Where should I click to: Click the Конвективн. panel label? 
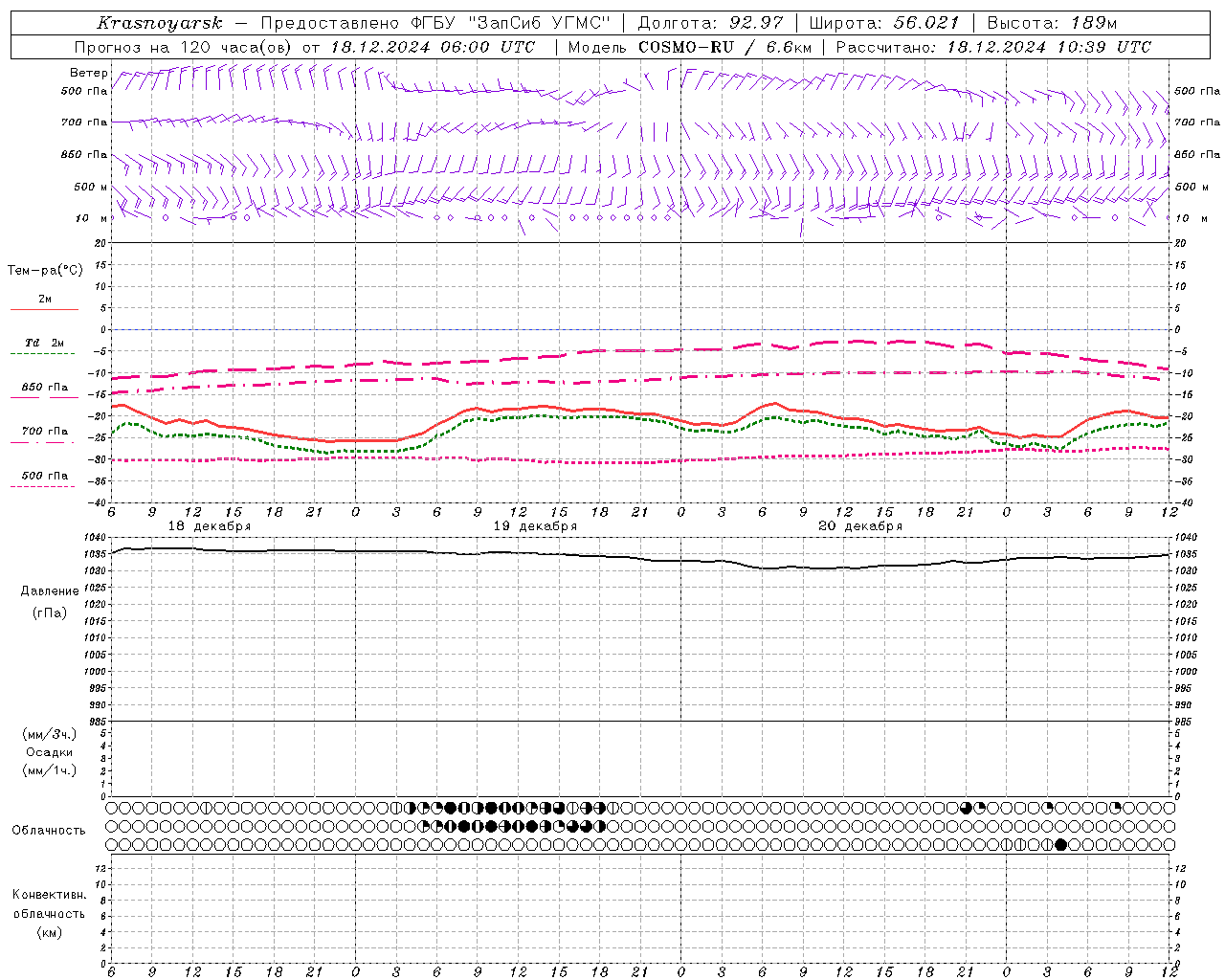[x=49, y=895]
